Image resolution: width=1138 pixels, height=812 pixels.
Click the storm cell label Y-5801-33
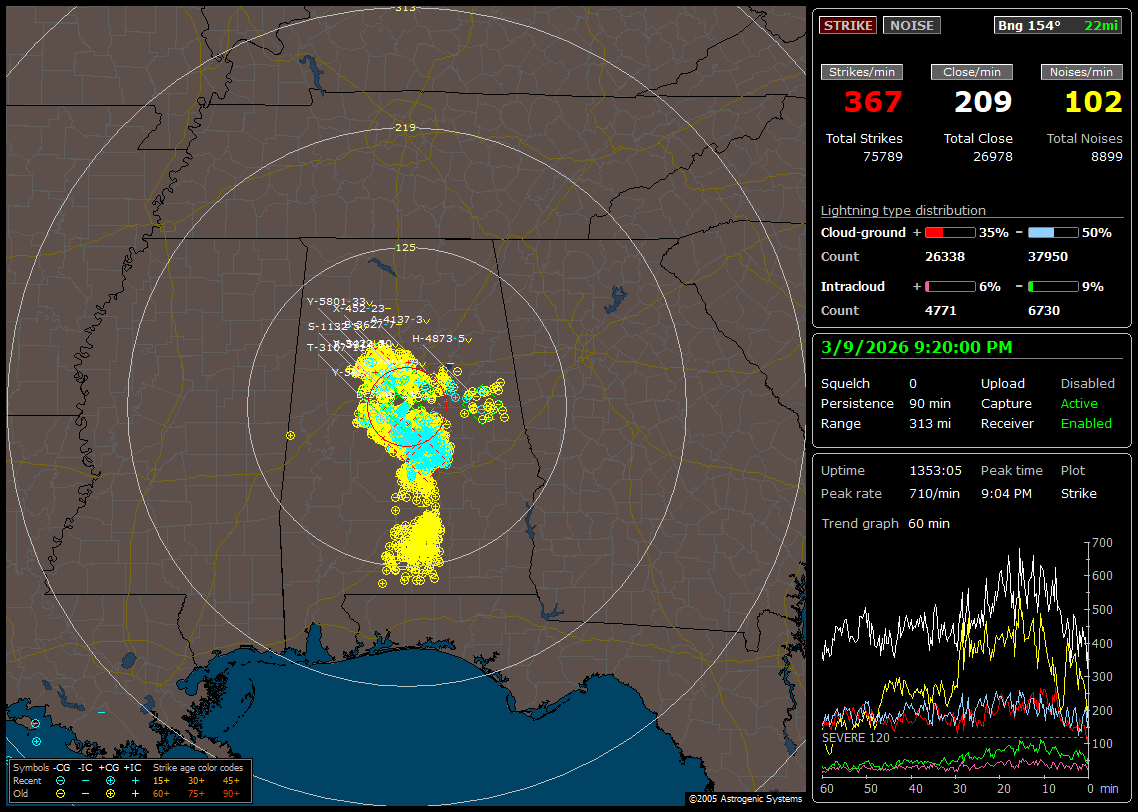336,301
